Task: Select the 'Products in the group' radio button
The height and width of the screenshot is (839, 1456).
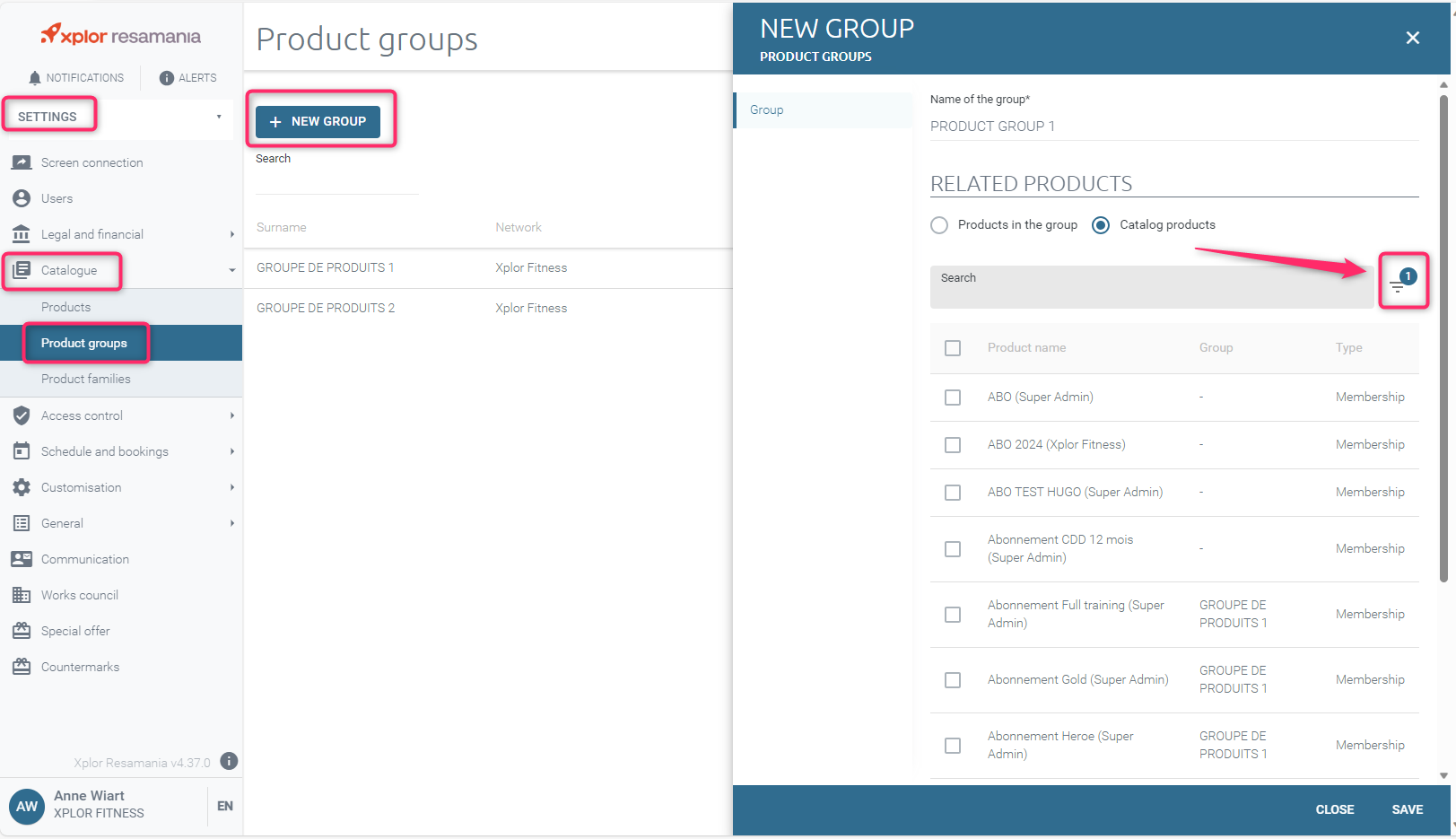Action: (939, 225)
